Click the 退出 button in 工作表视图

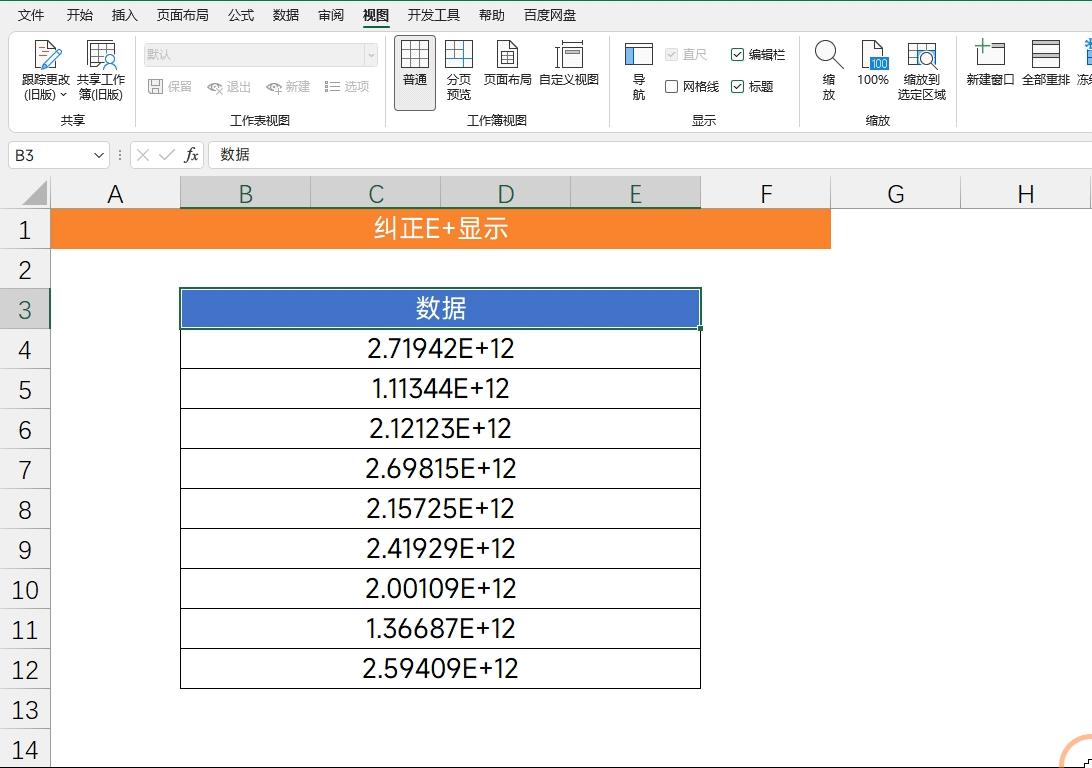229,87
